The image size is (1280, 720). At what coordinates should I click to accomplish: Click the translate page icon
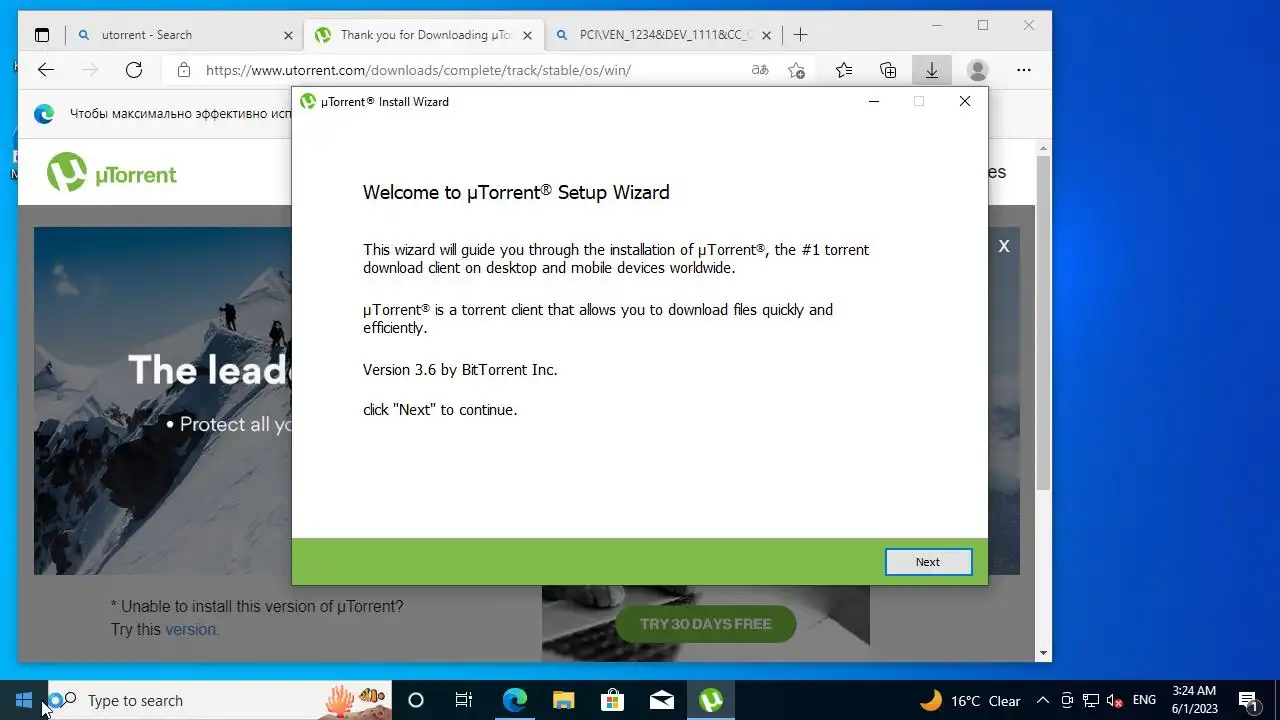760,70
